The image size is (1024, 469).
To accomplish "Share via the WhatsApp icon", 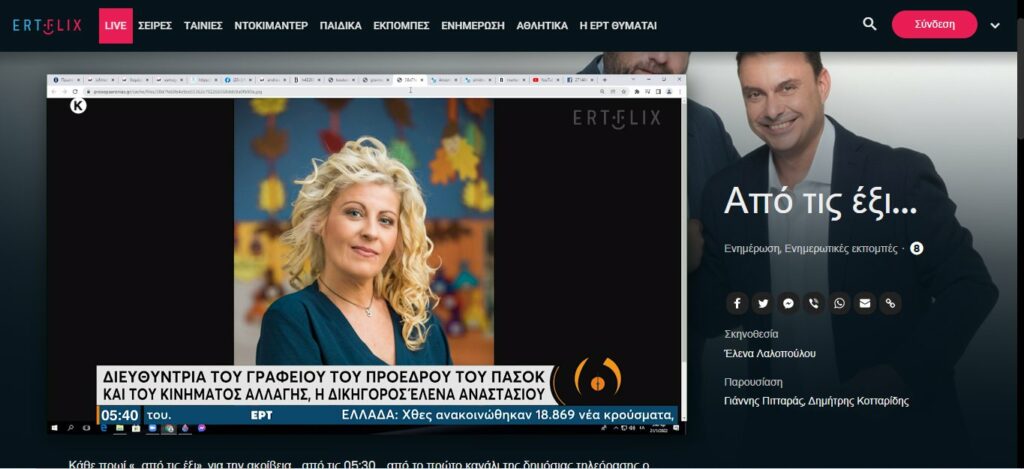I will 839,303.
